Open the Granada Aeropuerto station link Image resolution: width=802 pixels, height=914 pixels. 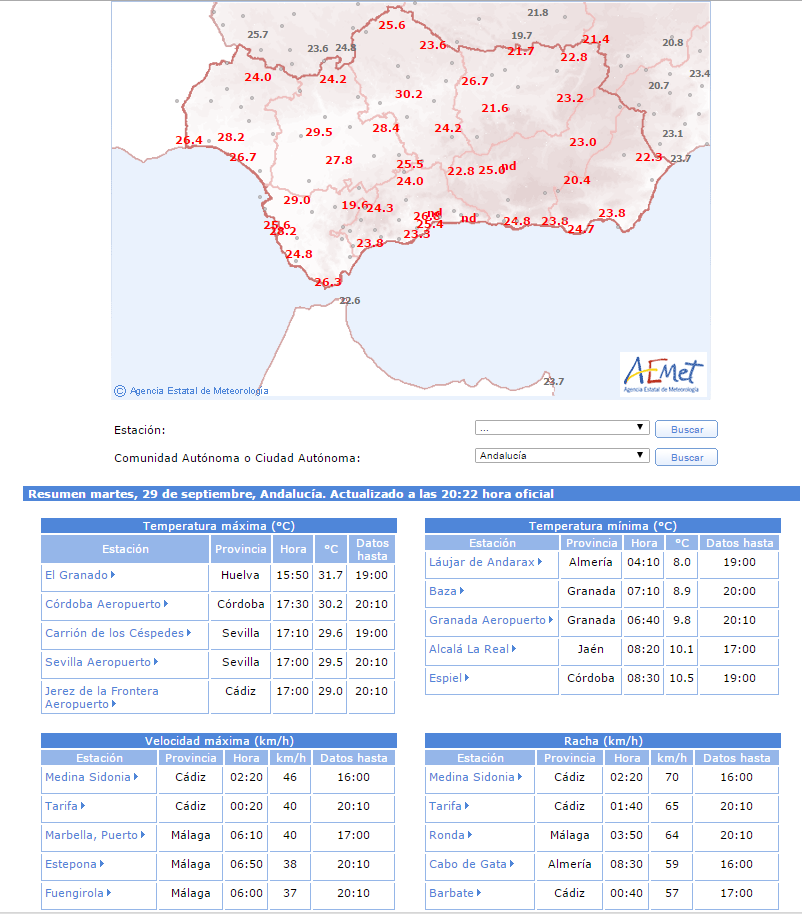[487, 620]
